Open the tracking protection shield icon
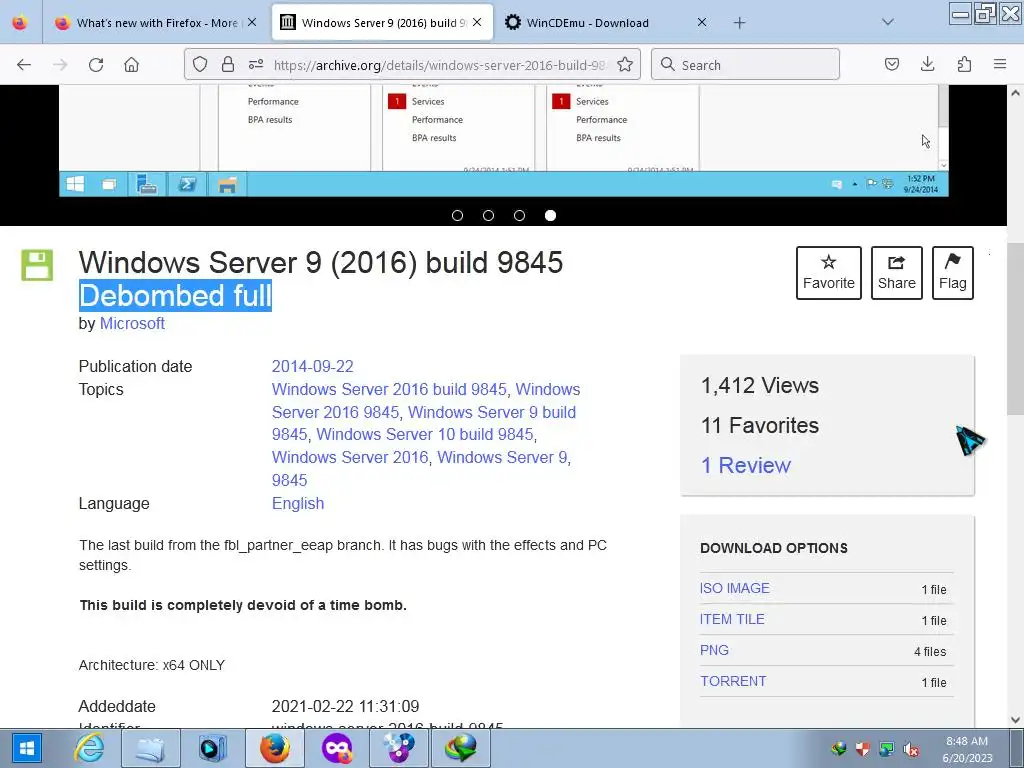1024x768 pixels. tap(200, 64)
